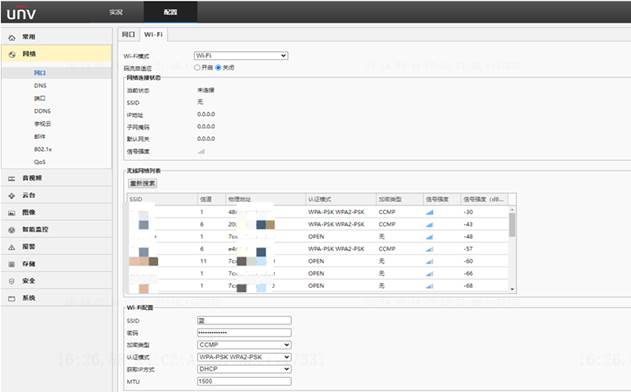The height and width of the screenshot is (392, 631).
Task: Open the 系统 (System) section icon
Action: point(12,299)
